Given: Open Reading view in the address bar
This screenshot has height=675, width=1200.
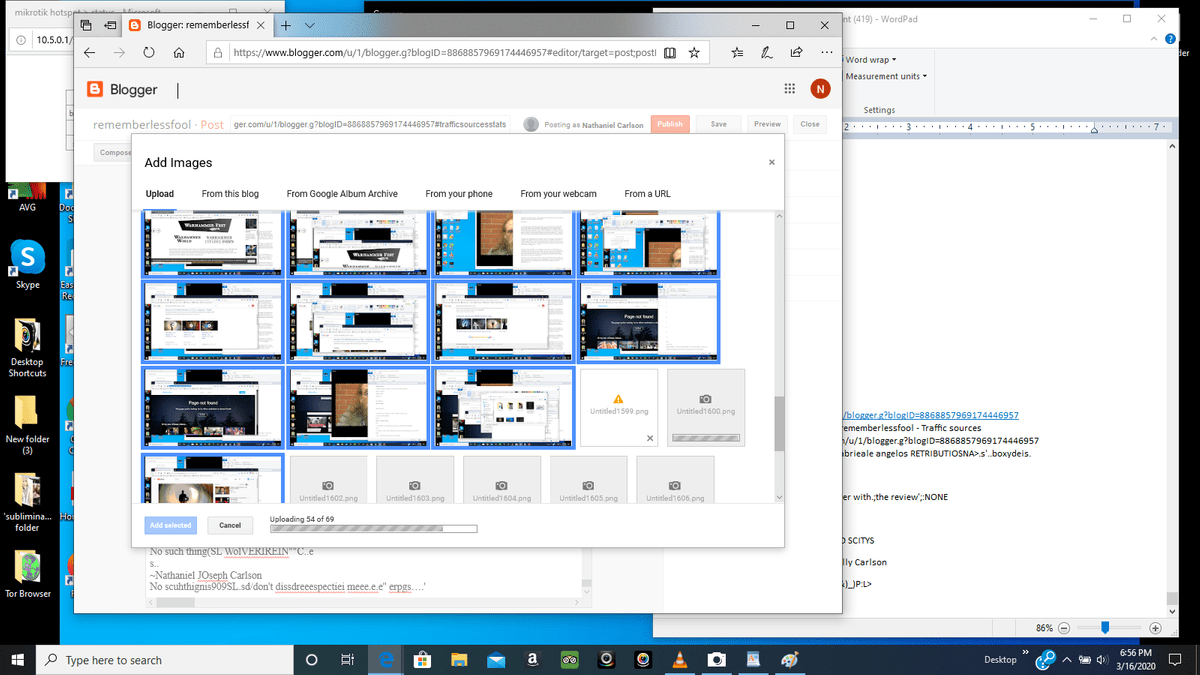Looking at the screenshot, I should point(670,53).
